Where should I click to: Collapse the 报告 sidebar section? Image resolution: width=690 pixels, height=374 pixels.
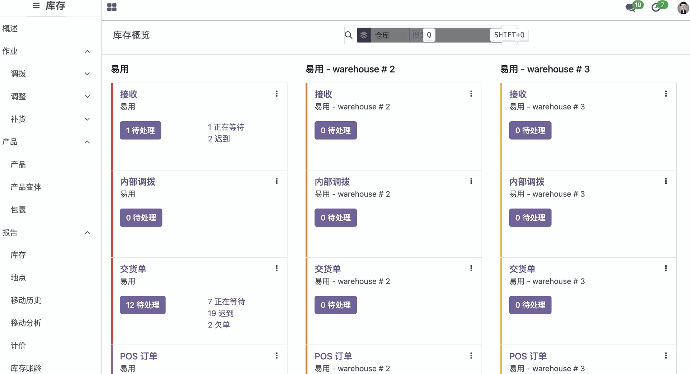(x=88, y=233)
